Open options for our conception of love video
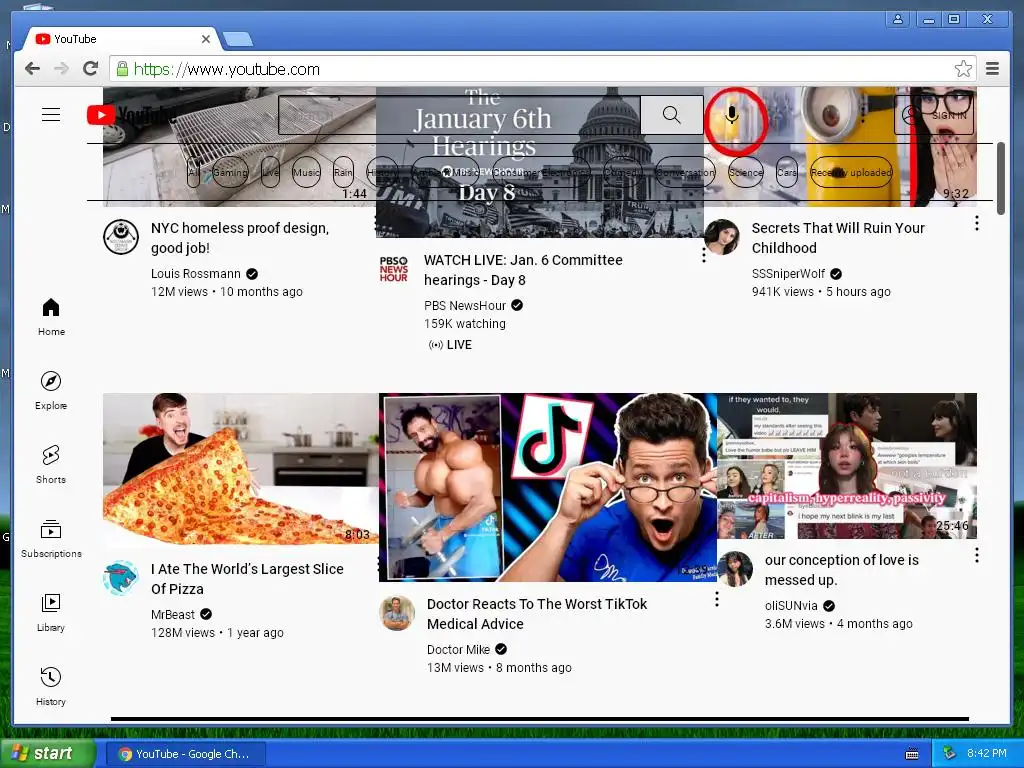The height and width of the screenshot is (768, 1024). click(976, 555)
